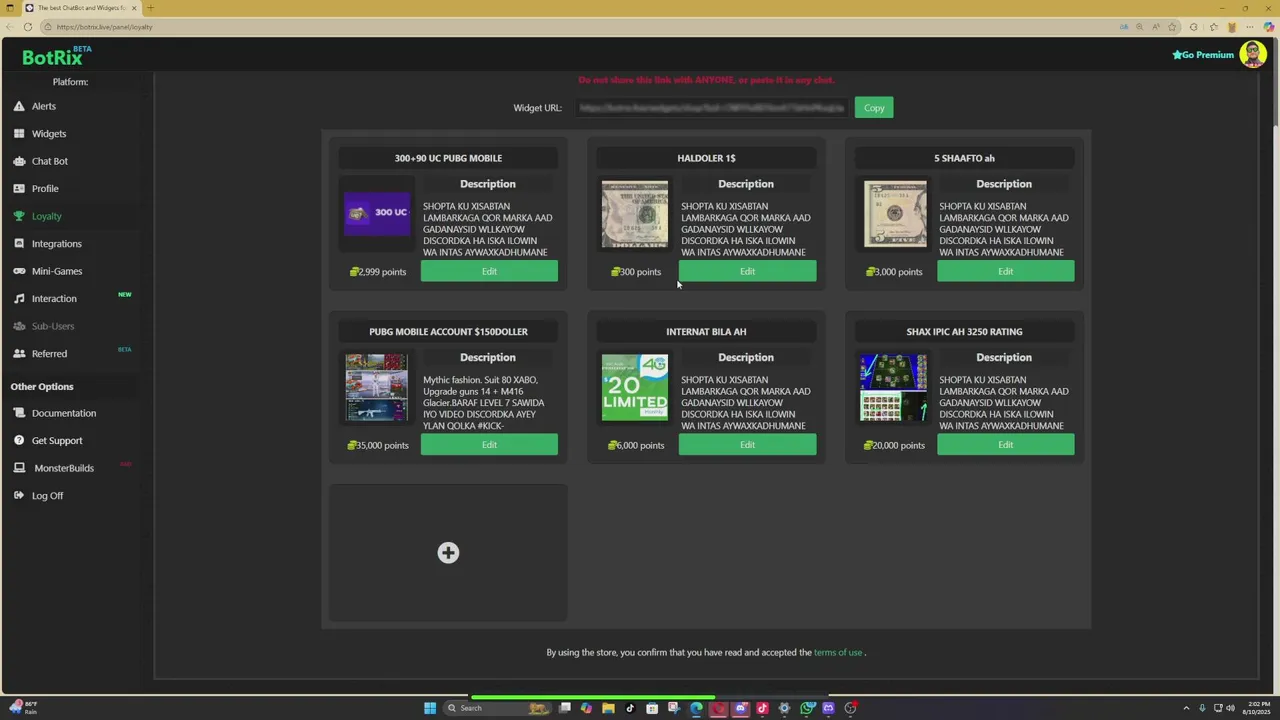Open browser settings and more menu
Screen dimensions: 1280x720
point(1250,27)
